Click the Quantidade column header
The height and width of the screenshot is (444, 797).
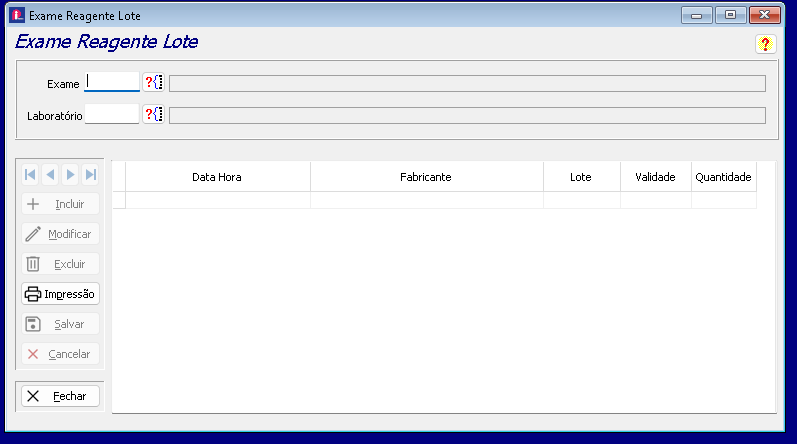pos(723,177)
